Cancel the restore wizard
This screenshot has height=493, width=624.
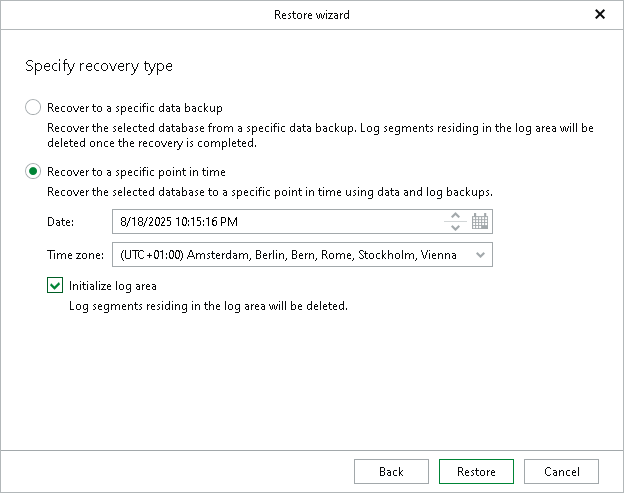coord(561,472)
